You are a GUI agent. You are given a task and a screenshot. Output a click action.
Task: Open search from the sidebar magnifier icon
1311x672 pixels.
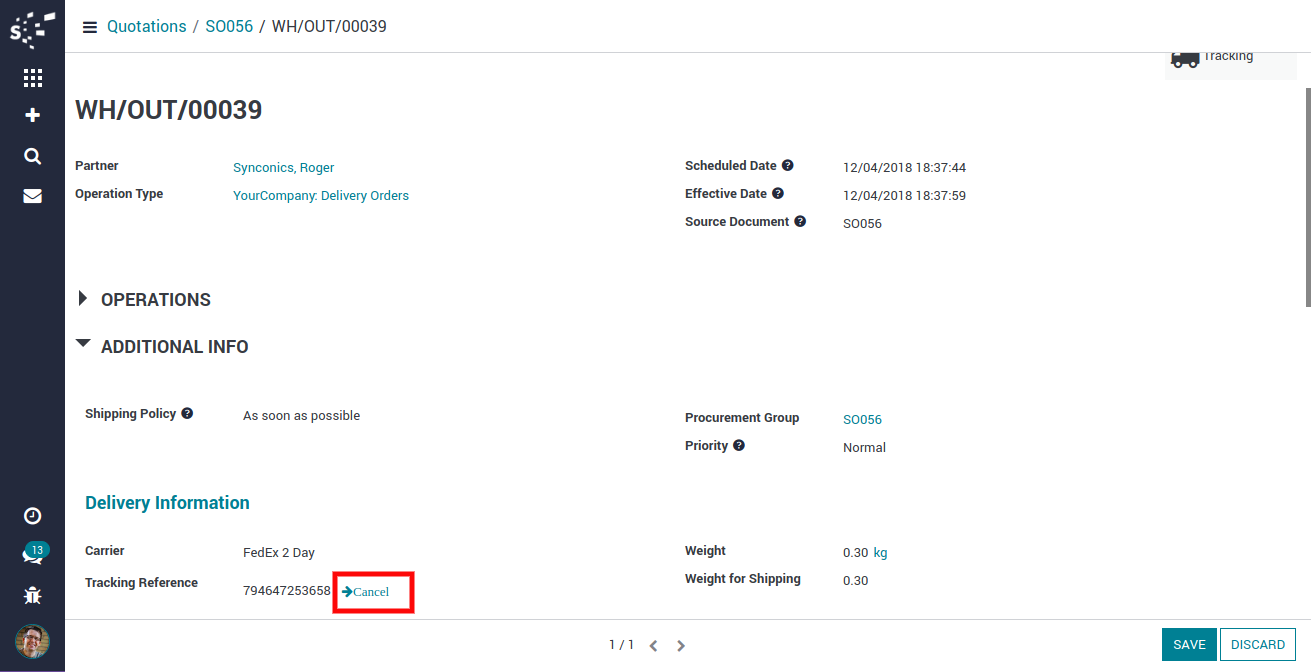tap(32, 156)
